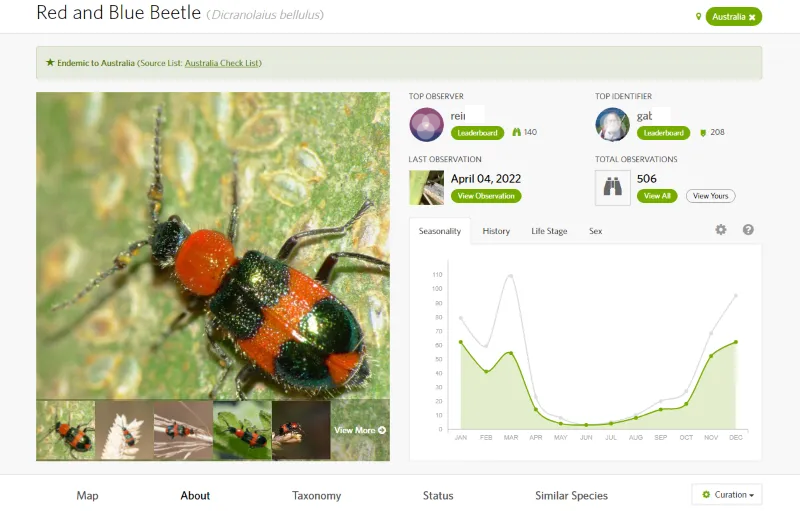Expand the Curation dropdown
This screenshot has height=511, width=800.
(x=727, y=495)
